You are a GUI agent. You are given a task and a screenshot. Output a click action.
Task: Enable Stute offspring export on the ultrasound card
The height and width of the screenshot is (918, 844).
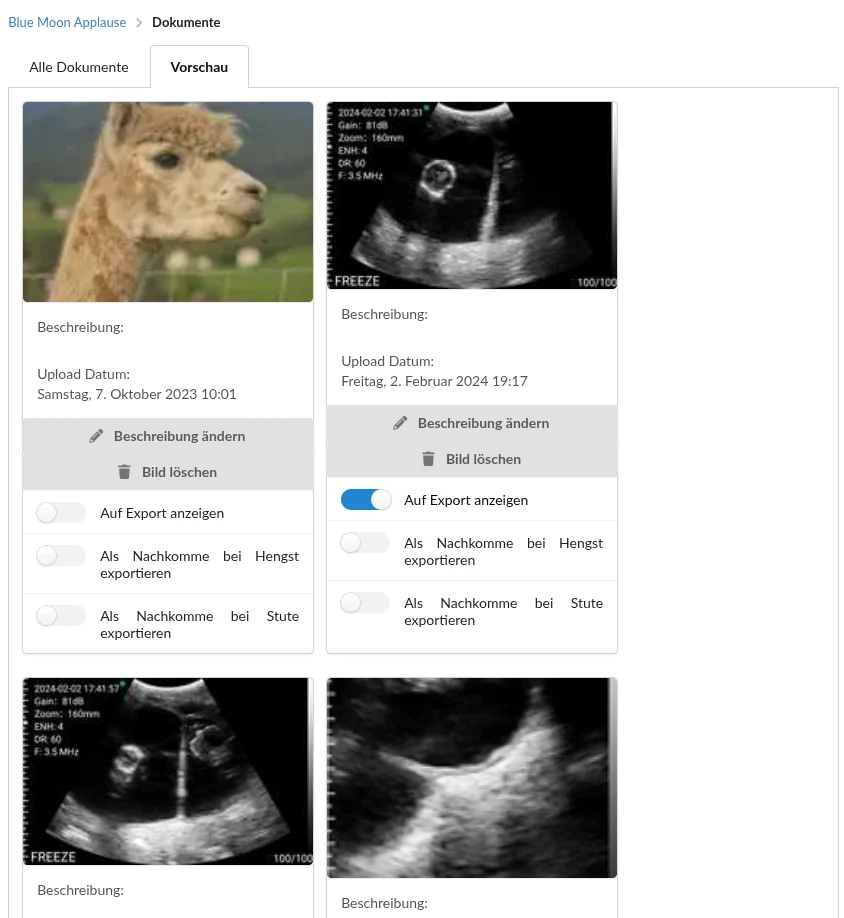365,603
